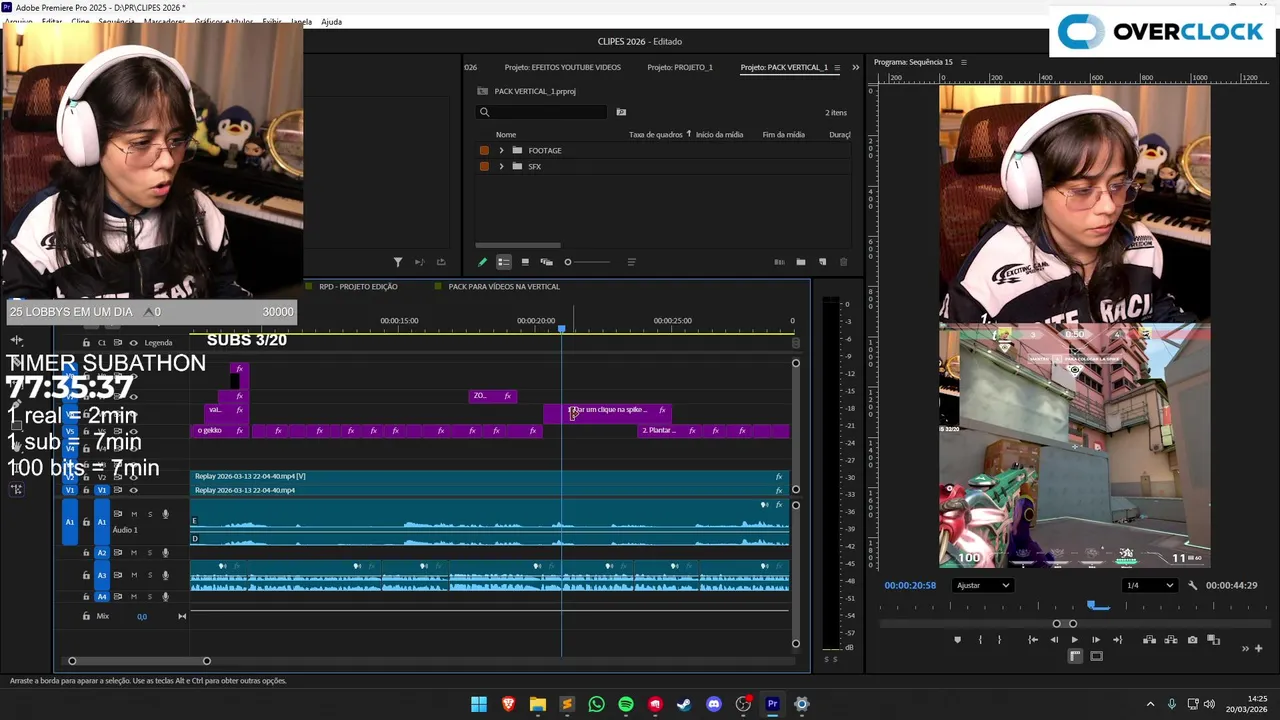Mute audio track A2
This screenshot has height=720, width=1280.
pyautogui.click(x=134, y=552)
